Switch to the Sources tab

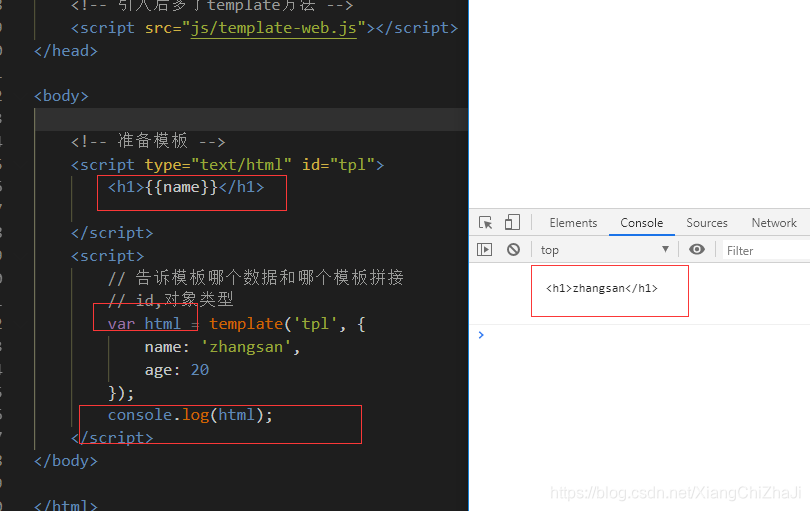tap(707, 223)
